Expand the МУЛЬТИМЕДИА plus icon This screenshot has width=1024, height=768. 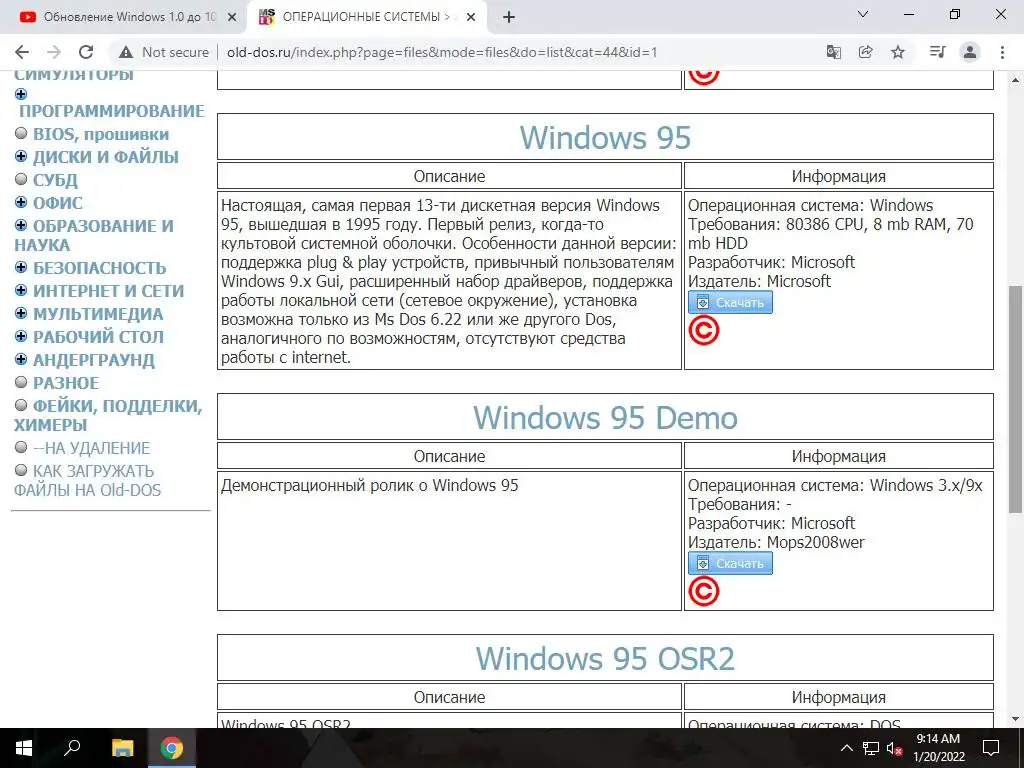21,313
